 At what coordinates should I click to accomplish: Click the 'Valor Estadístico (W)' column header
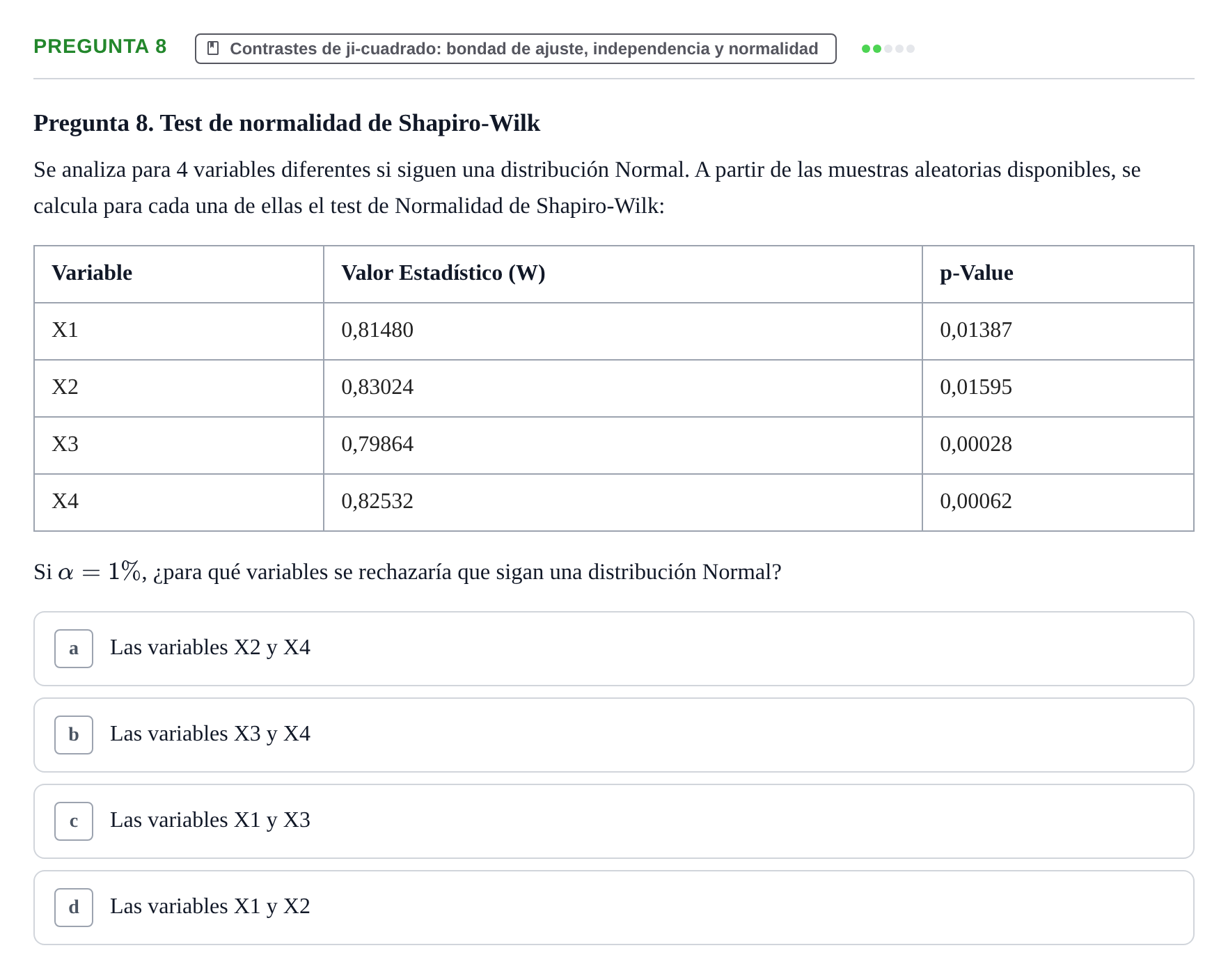pos(623,274)
